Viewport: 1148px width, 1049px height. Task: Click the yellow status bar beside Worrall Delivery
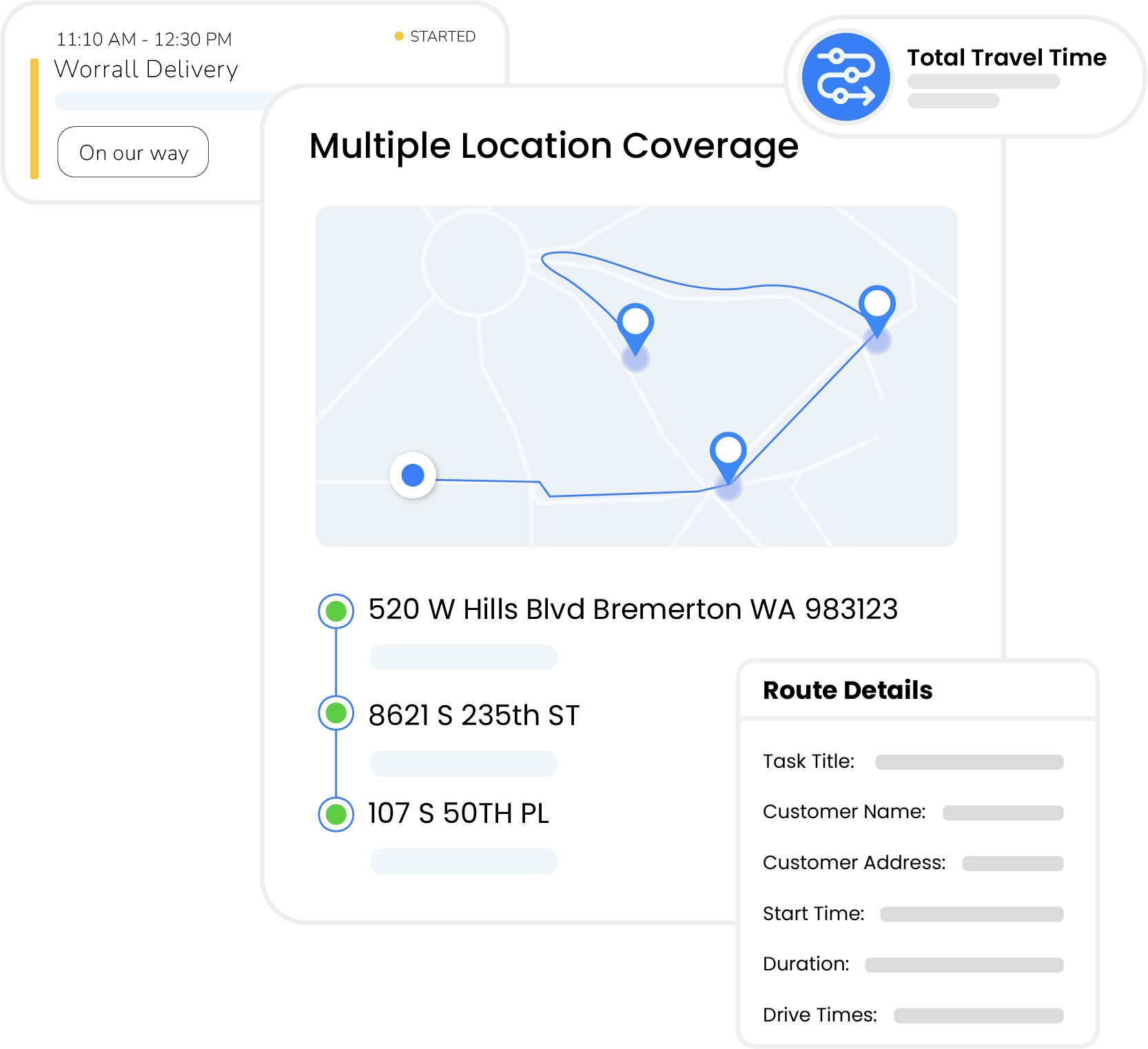(34, 119)
